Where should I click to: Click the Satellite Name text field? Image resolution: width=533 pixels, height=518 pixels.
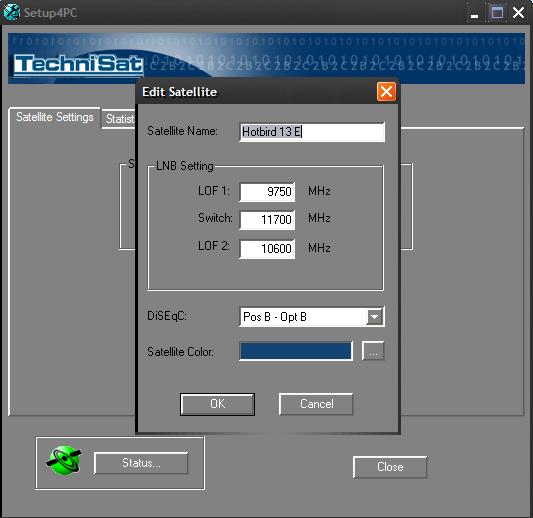click(312, 132)
